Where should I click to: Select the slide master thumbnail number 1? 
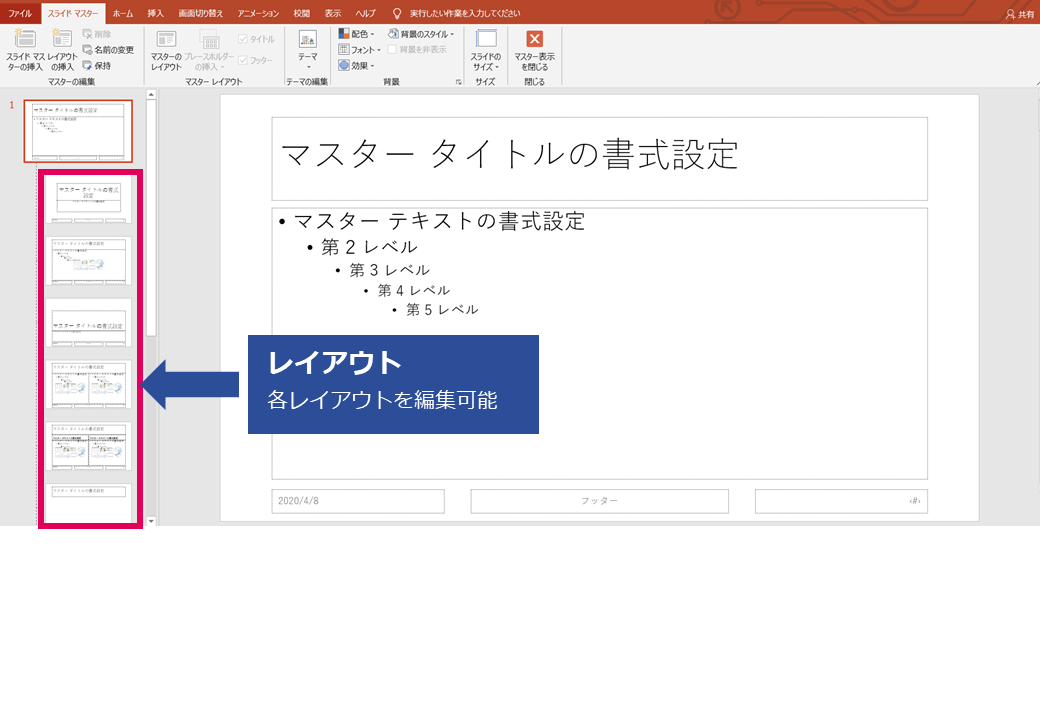point(78,131)
